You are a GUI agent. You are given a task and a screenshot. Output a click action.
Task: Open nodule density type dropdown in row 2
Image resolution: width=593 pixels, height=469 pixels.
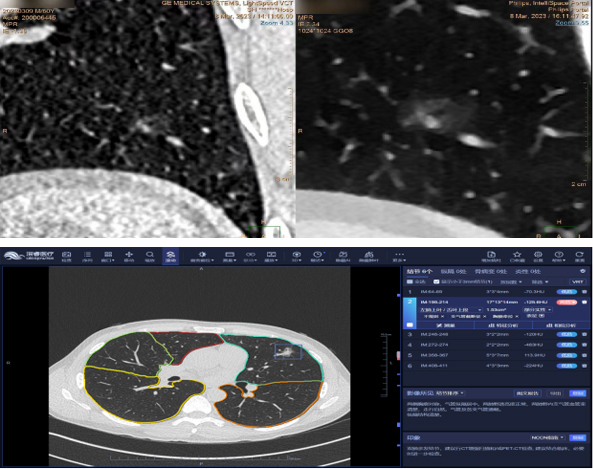pyautogui.click(x=537, y=310)
